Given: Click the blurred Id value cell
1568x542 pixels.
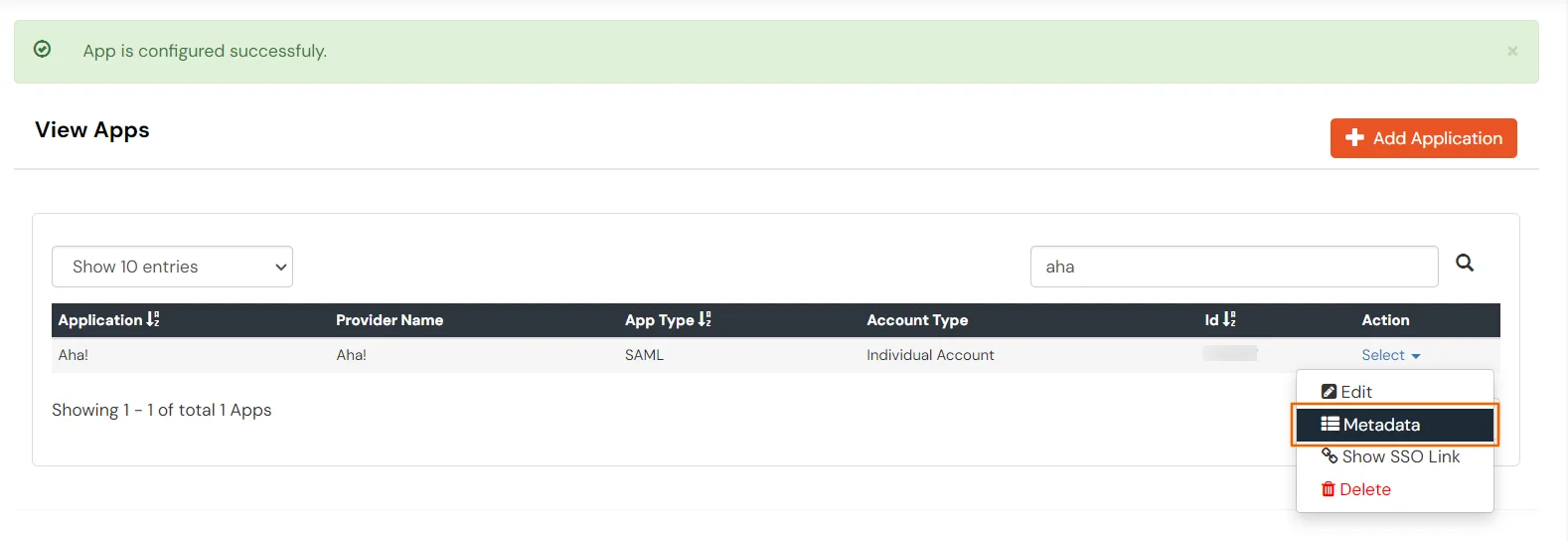Looking at the screenshot, I should pos(1230,353).
